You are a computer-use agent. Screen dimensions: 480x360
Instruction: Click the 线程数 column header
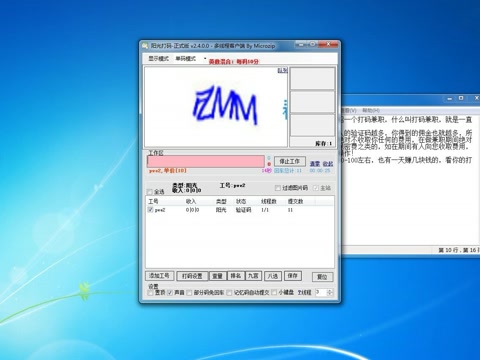(269, 201)
